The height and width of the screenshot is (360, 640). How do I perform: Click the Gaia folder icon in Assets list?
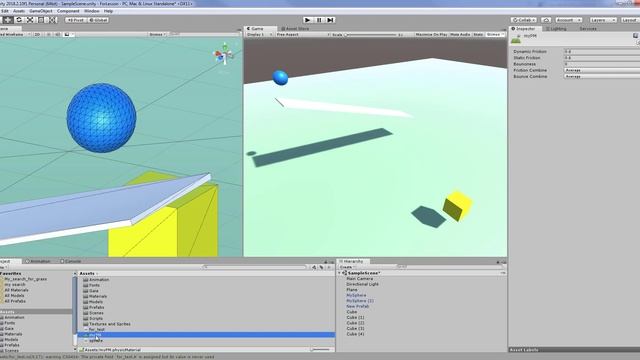(x=85, y=291)
